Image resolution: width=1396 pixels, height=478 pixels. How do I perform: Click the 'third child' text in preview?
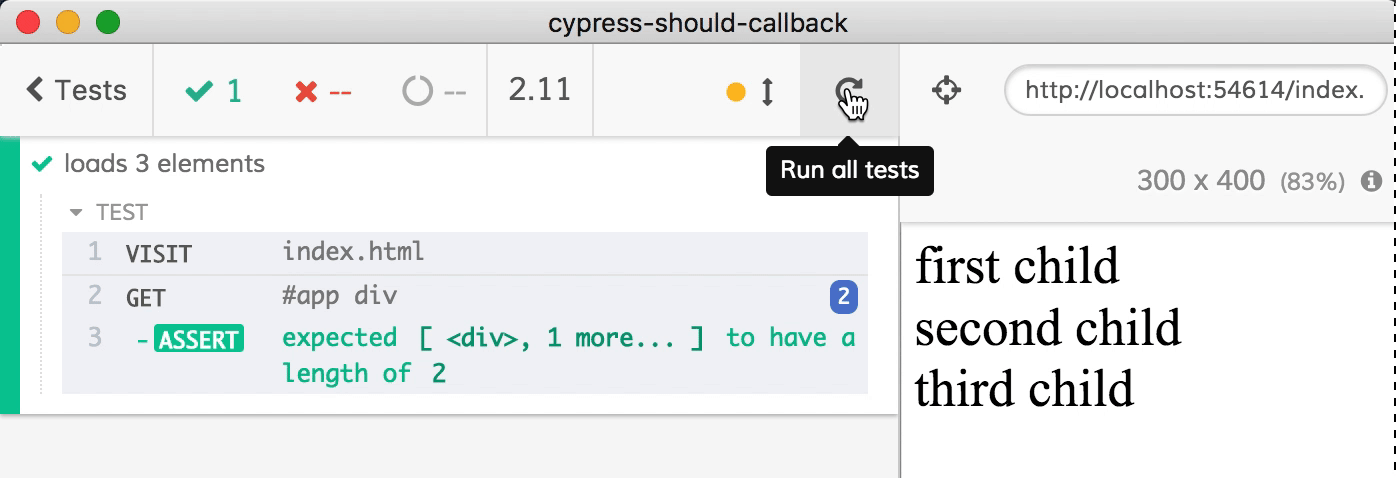click(1024, 388)
